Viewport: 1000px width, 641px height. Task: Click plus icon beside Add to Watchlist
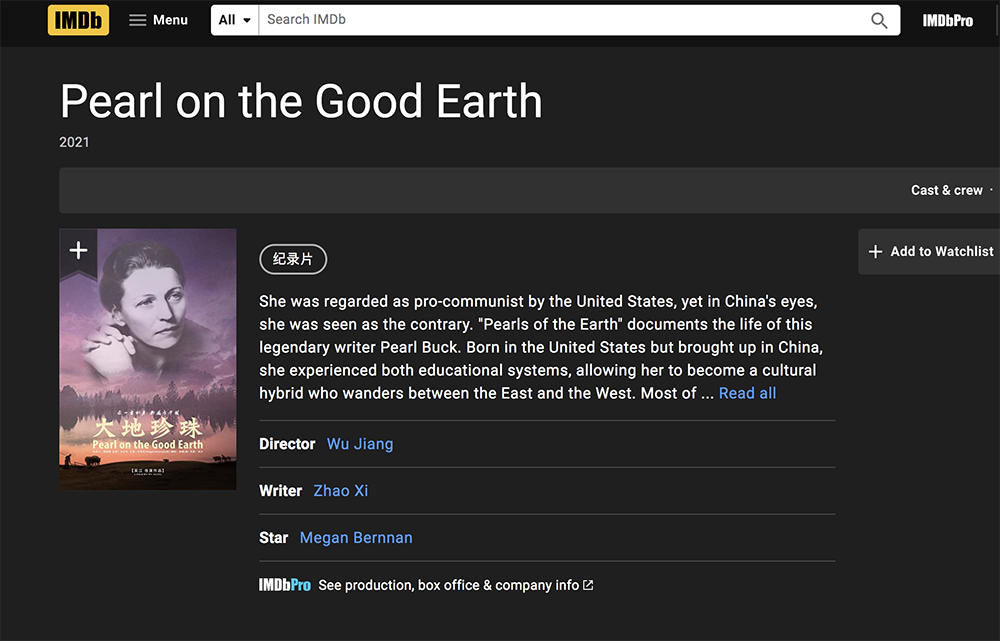(875, 252)
